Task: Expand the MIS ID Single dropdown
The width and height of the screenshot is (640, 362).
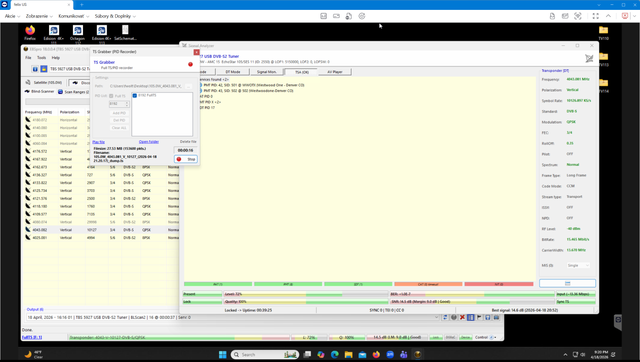Action: pyautogui.click(x=578, y=265)
